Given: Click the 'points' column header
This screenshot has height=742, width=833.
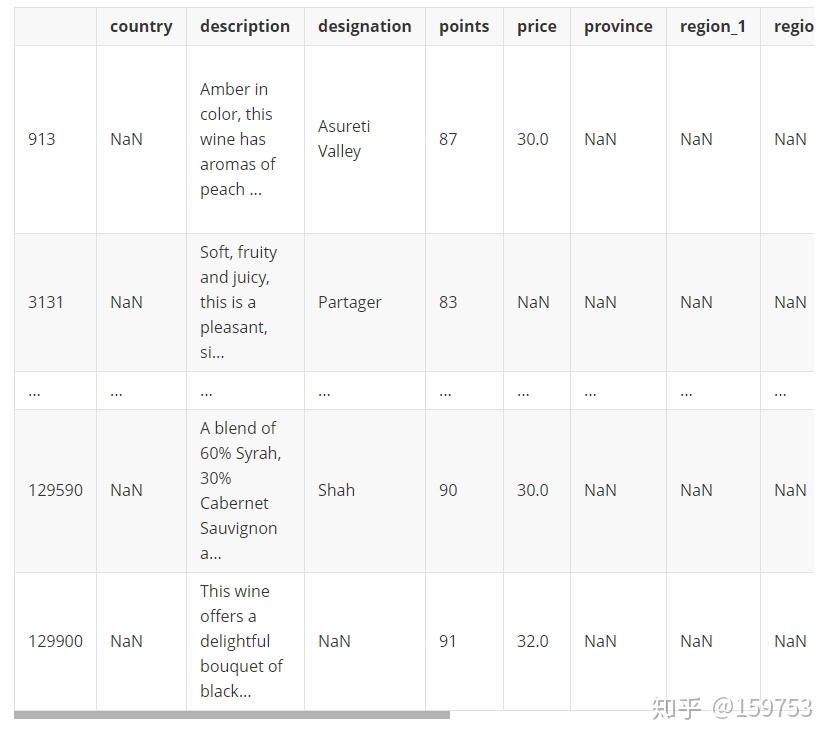Looking at the screenshot, I should pyautogui.click(x=464, y=26).
